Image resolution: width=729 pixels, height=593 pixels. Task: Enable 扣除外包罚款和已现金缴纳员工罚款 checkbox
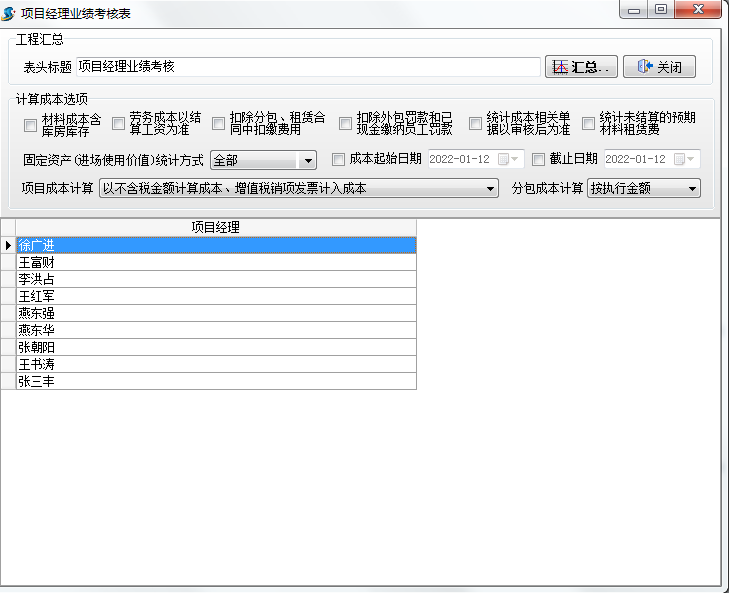coord(345,124)
